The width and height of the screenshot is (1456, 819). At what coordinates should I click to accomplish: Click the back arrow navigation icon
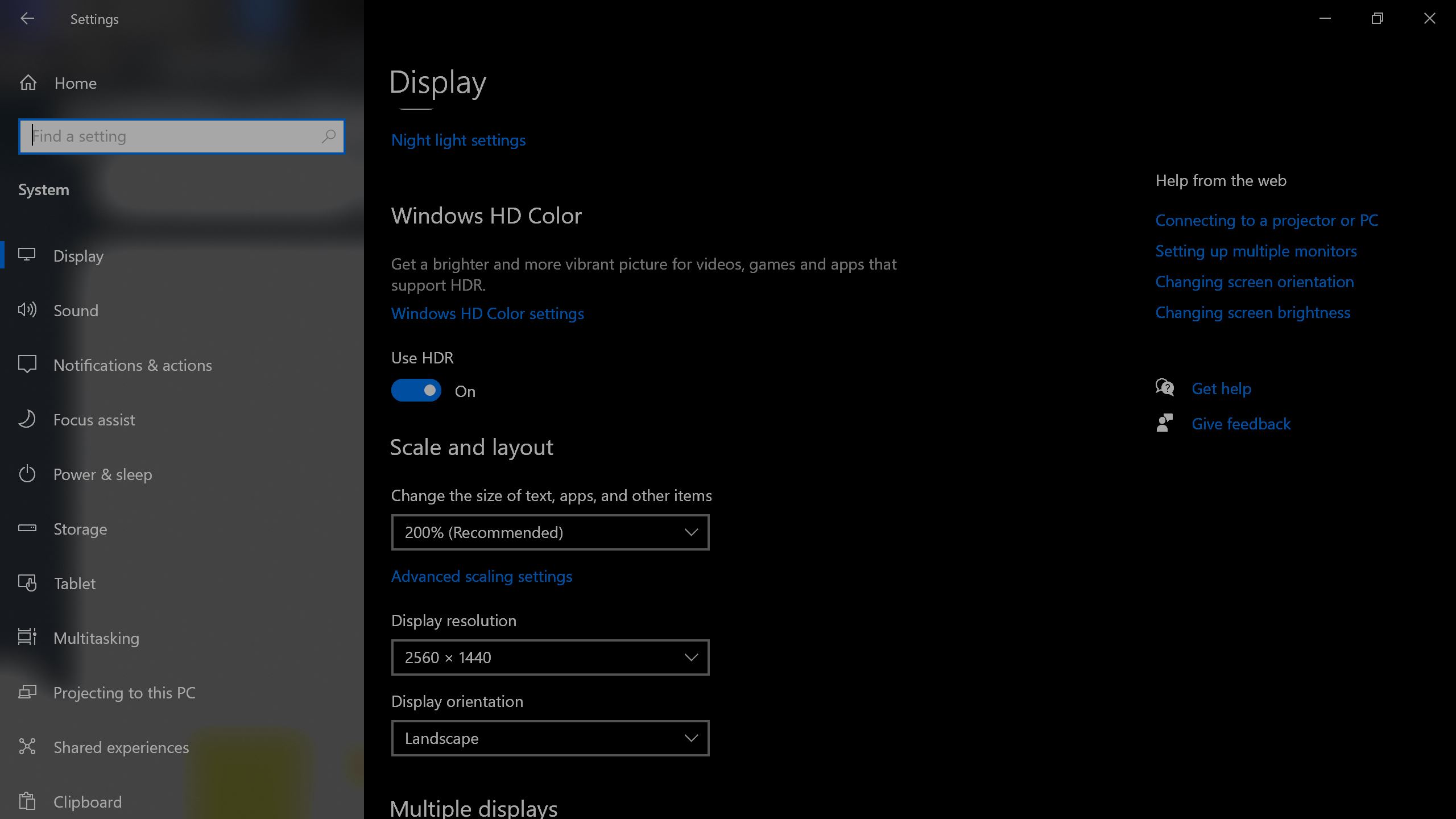pyautogui.click(x=27, y=18)
